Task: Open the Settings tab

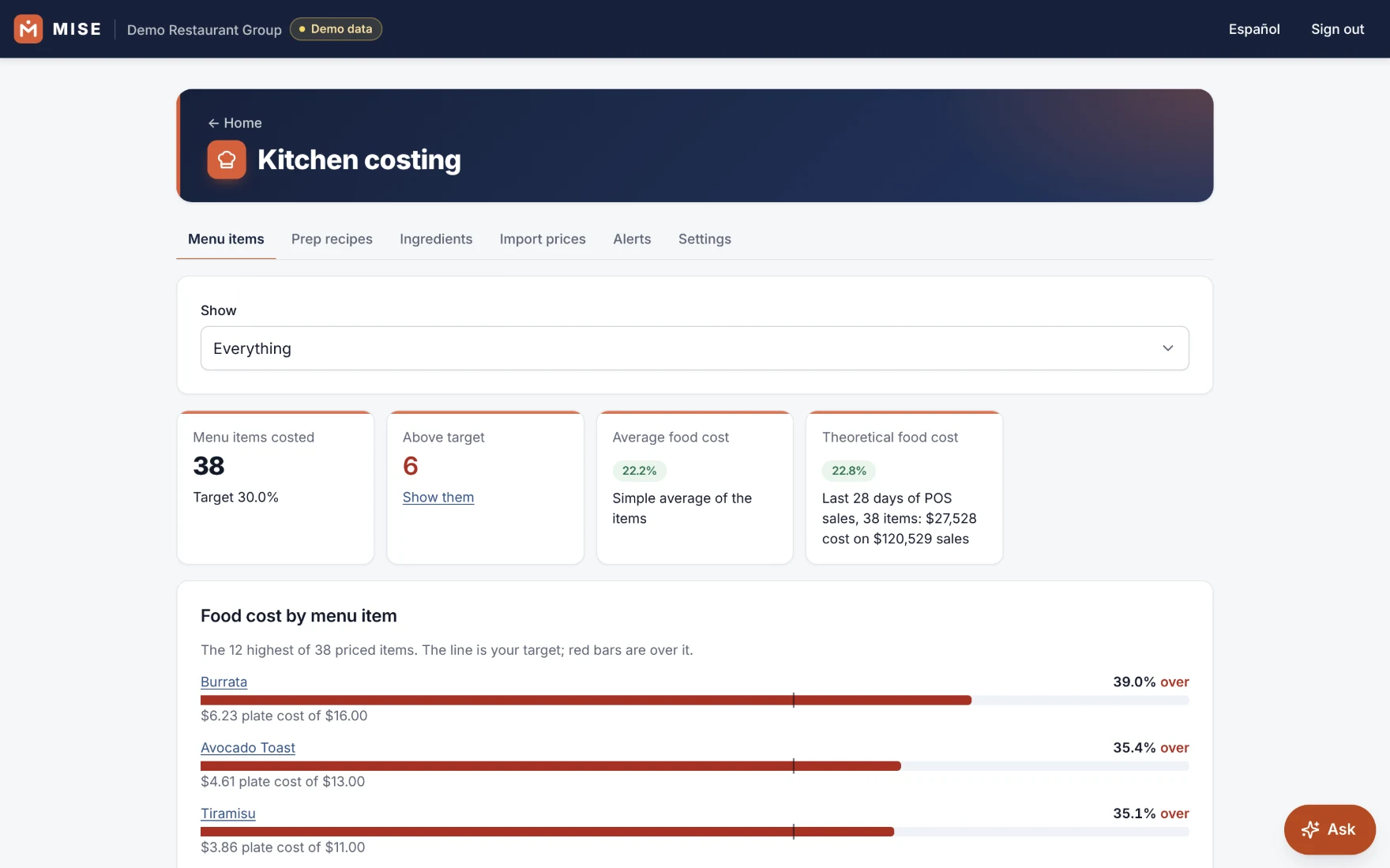Action: (x=704, y=239)
